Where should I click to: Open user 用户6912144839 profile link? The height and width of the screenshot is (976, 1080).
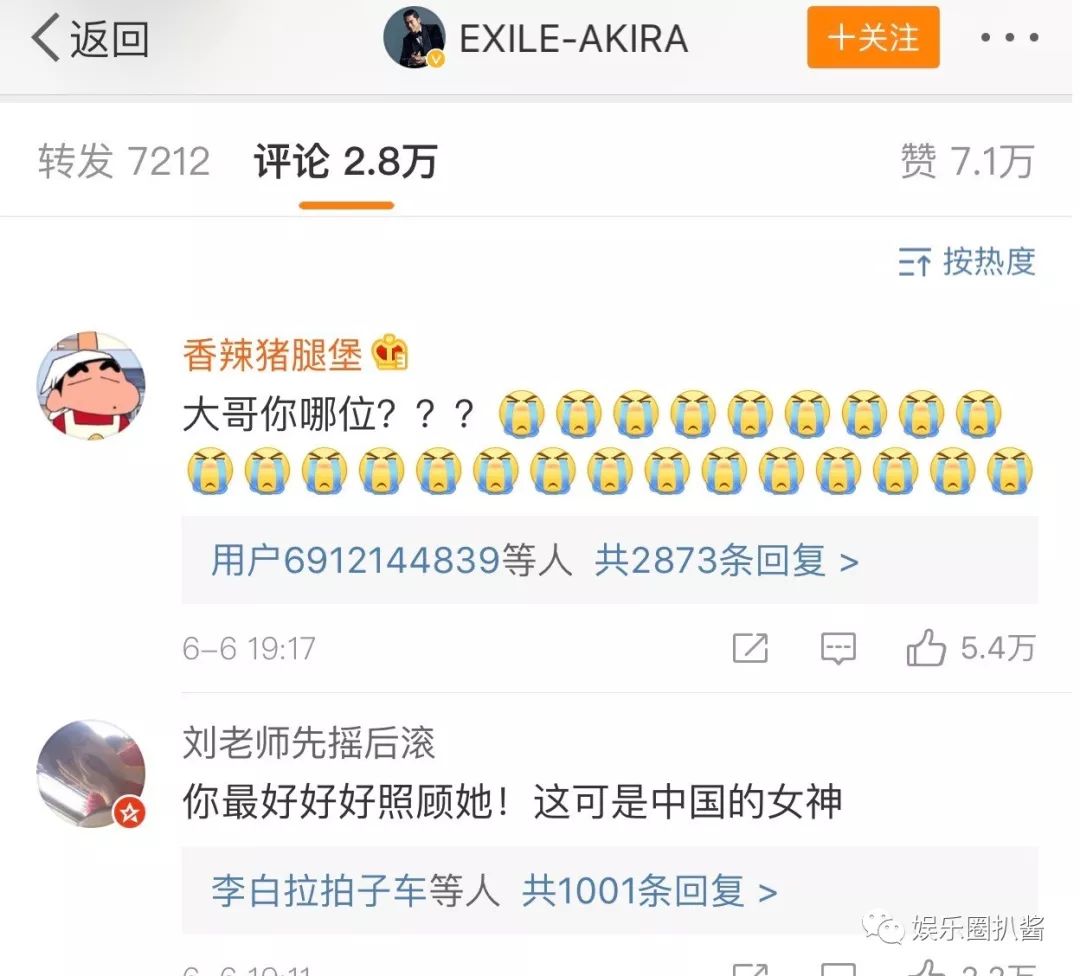(392, 560)
